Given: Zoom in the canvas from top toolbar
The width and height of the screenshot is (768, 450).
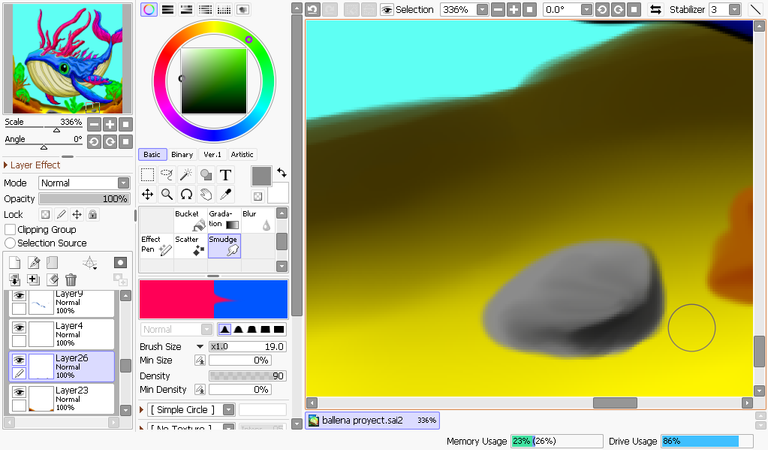Looking at the screenshot, I should (x=513, y=9).
